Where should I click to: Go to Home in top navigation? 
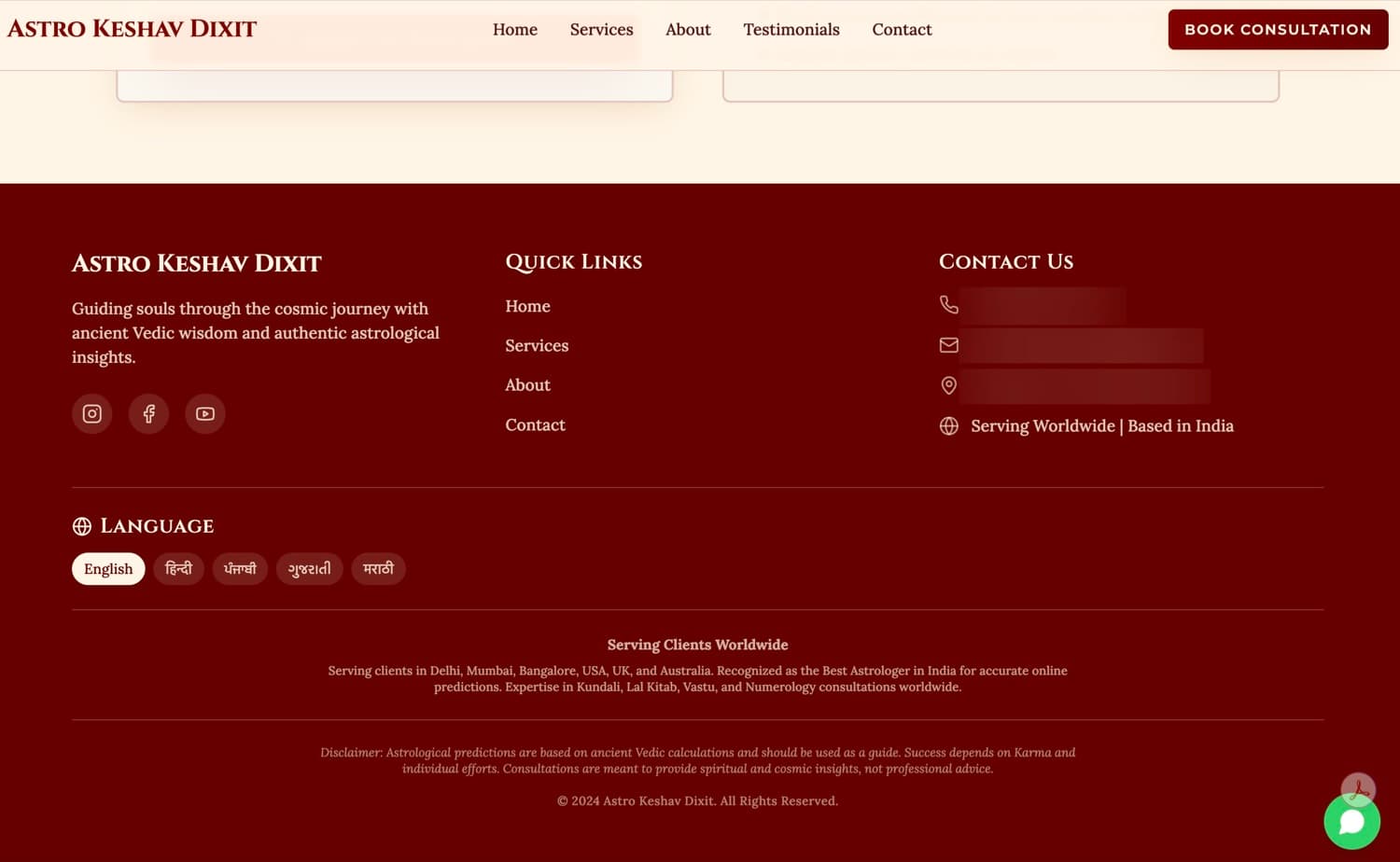(515, 30)
